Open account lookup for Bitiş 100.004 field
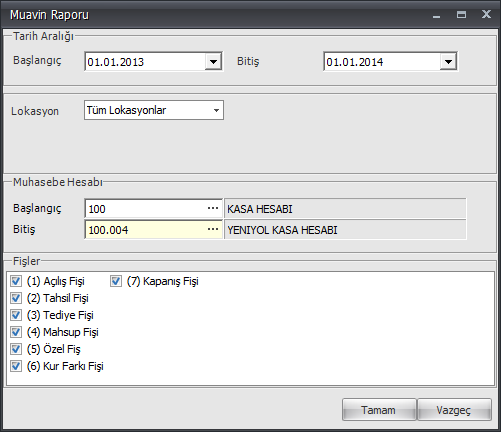 pyautogui.click(x=213, y=230)
